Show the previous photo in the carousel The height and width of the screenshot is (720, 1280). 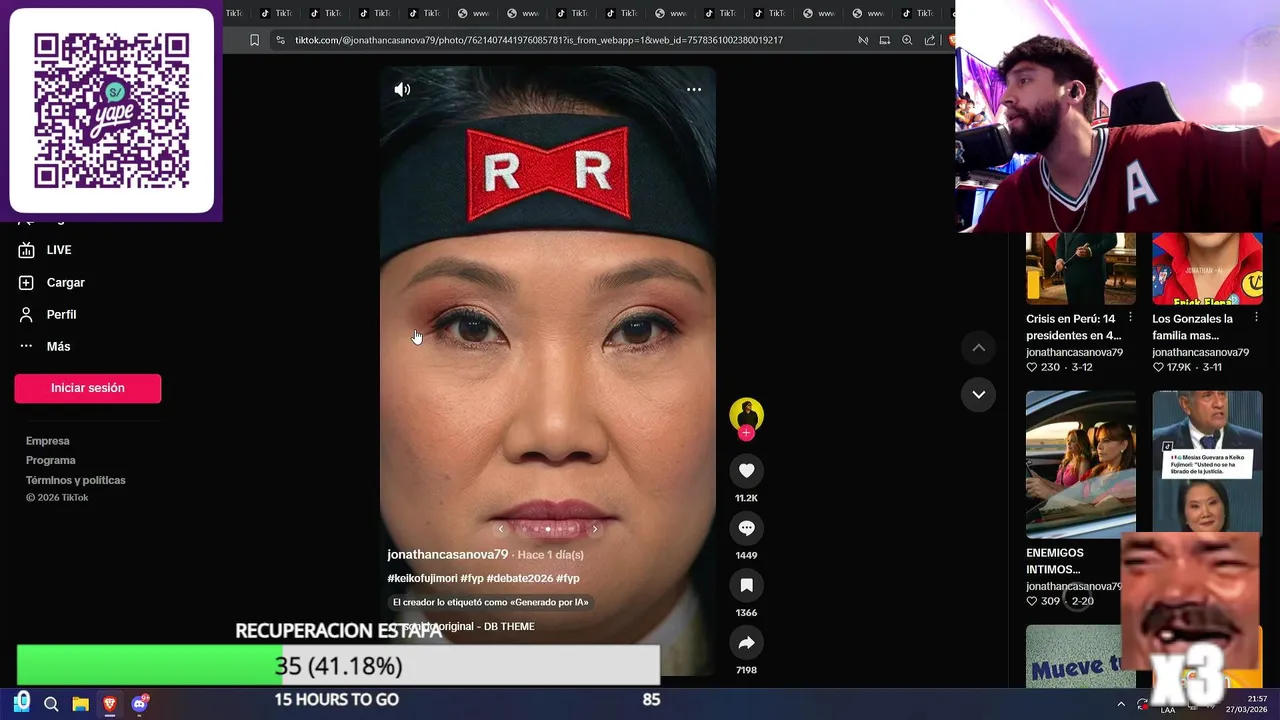pos(501,529)
